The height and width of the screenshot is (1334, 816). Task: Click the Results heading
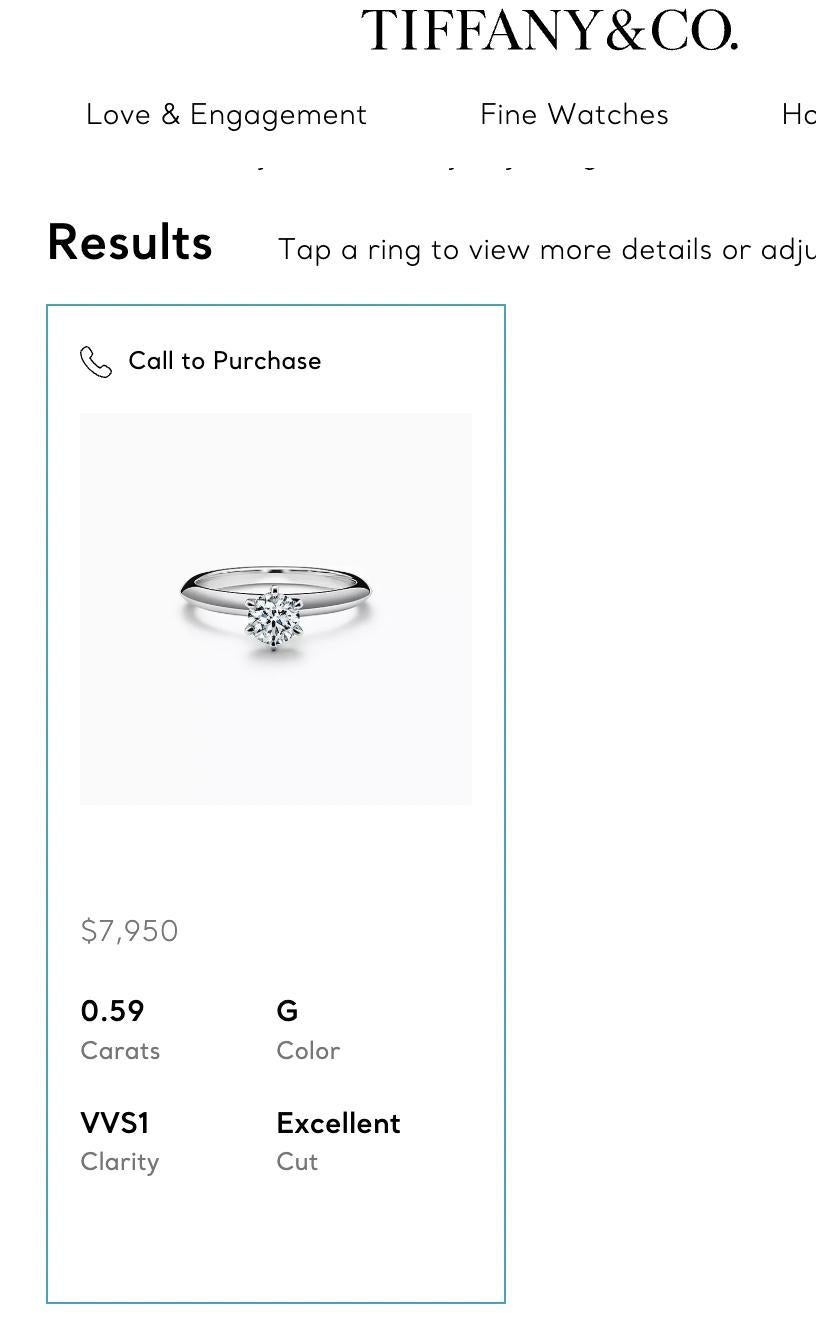[x=130, y=243]
